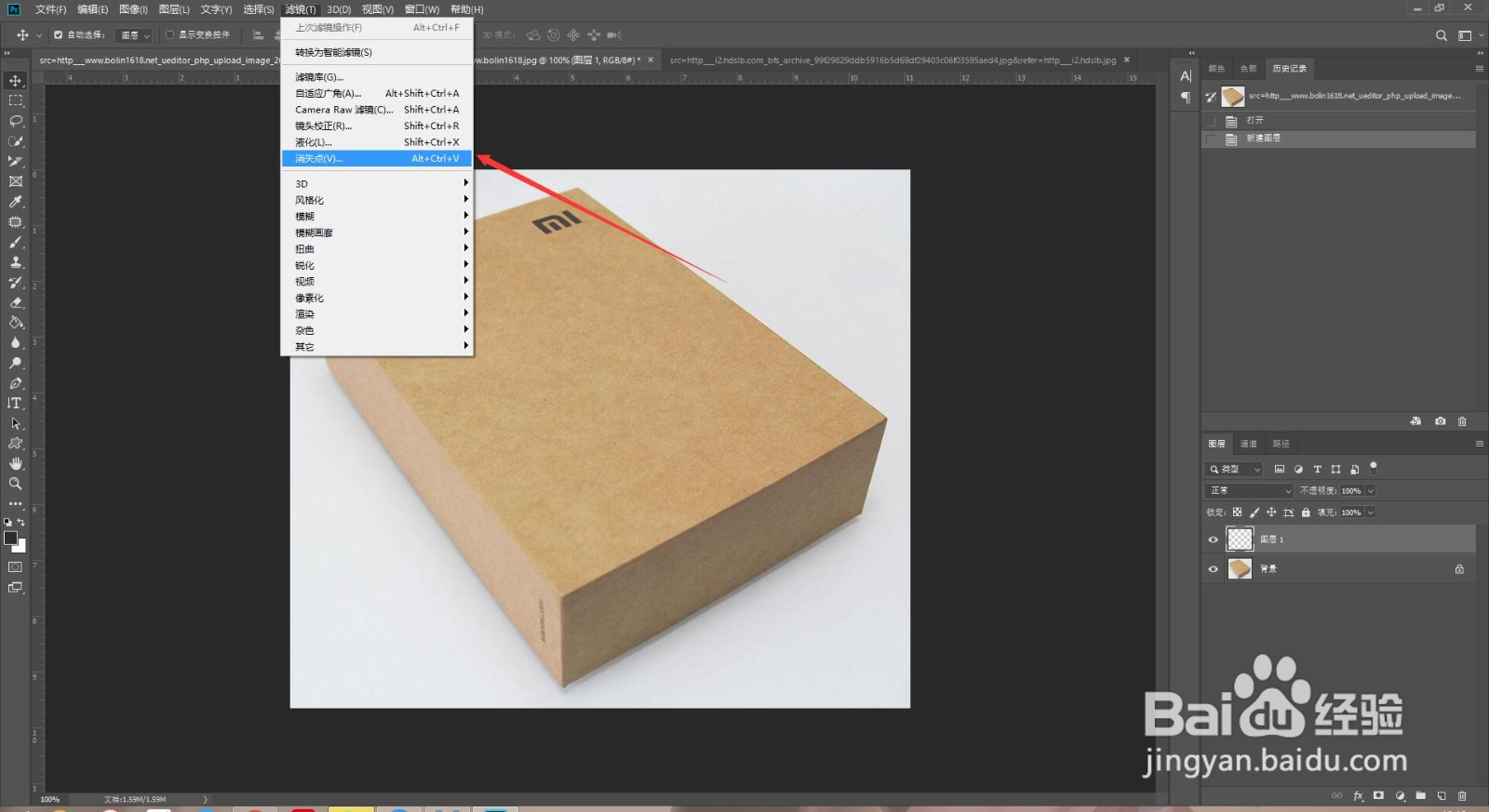Image resolution: width=1489 pixels, height=812 pixels.
Task: Open Auto-Select layer/group dropdown
Action: (x=135, y=35)
